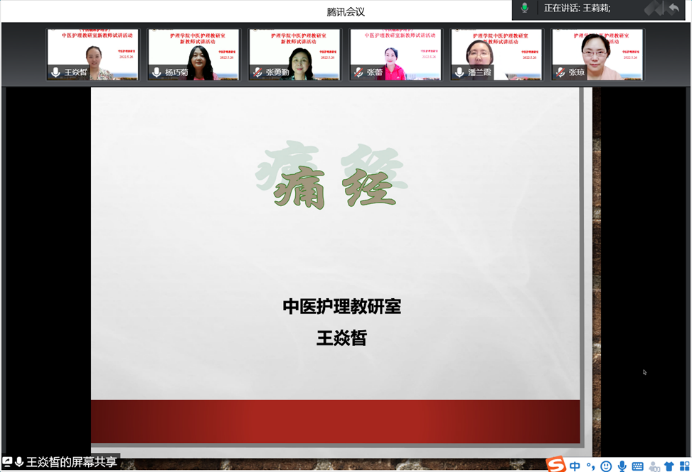
Task: Select 杨巧菊 participant video thumbnail
Action: pyautogui.click(x=193, y=54)
